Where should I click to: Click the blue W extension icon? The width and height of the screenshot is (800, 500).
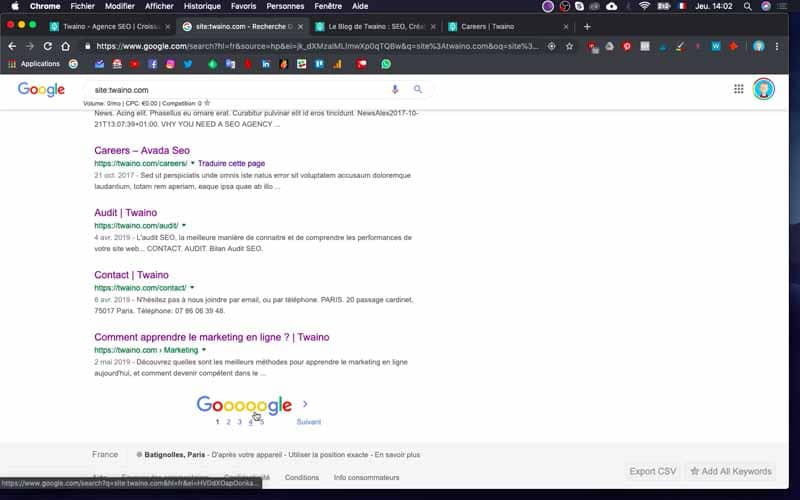pos(716,46)
